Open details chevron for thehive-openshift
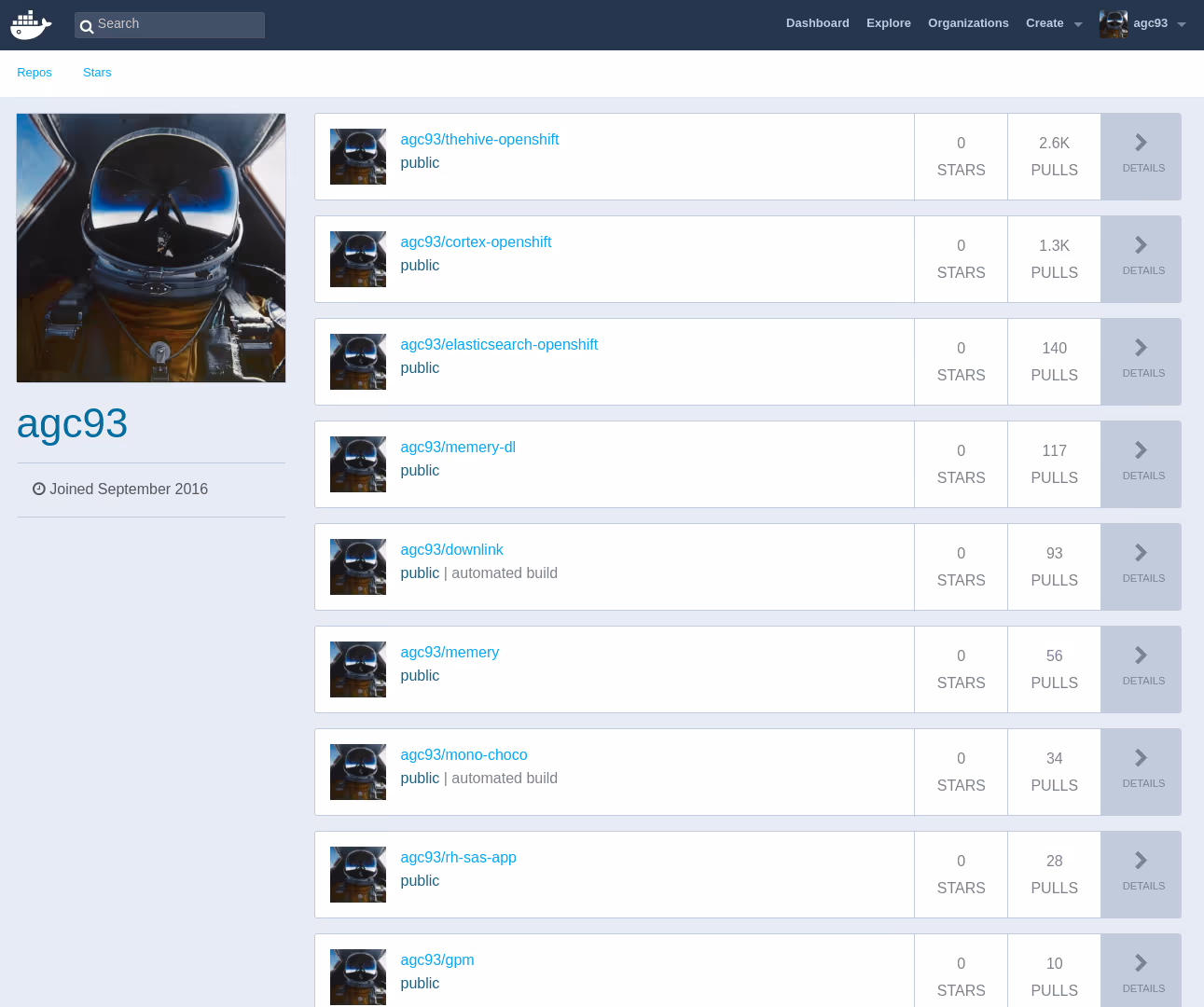Image resolution: width=1204 pixels, height=1007 pixels. (1141, 144)
